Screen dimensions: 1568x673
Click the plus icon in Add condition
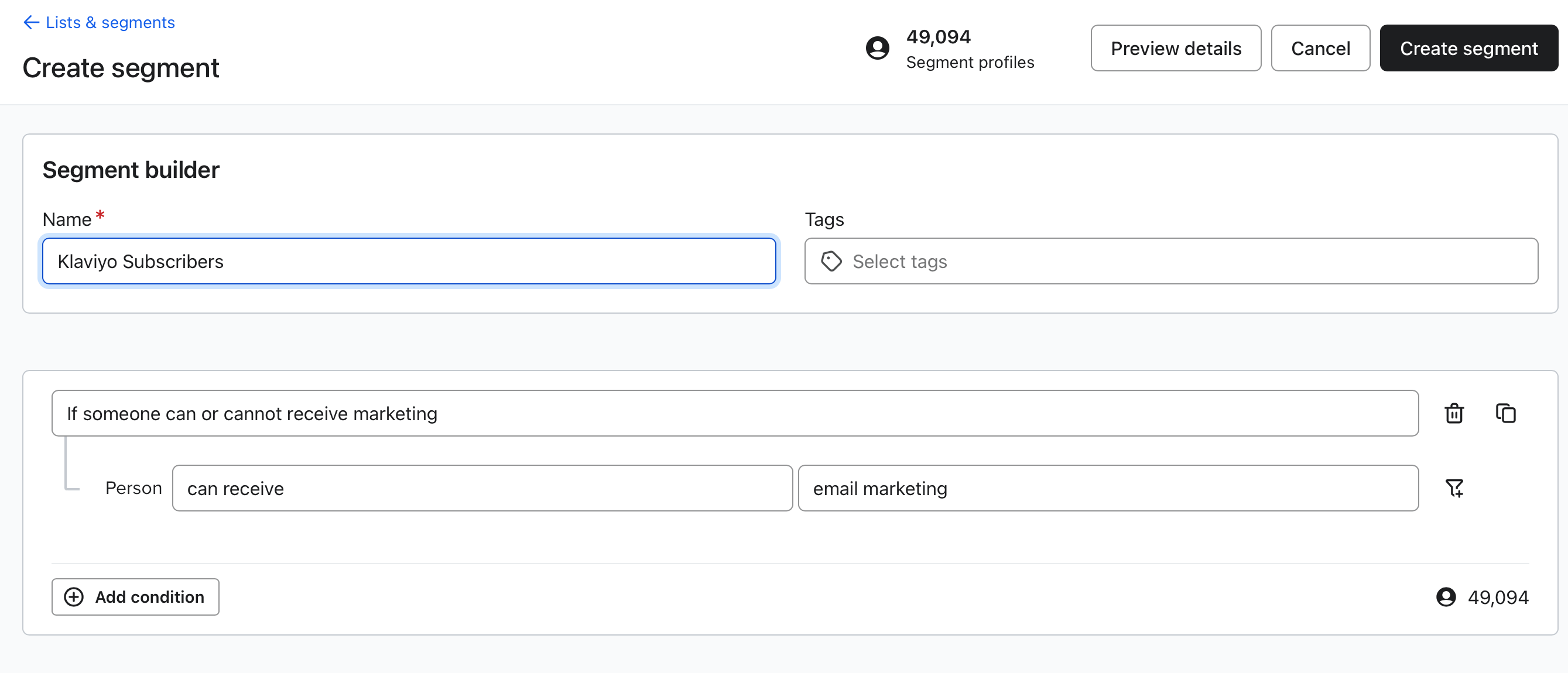[x=74, y=597]
